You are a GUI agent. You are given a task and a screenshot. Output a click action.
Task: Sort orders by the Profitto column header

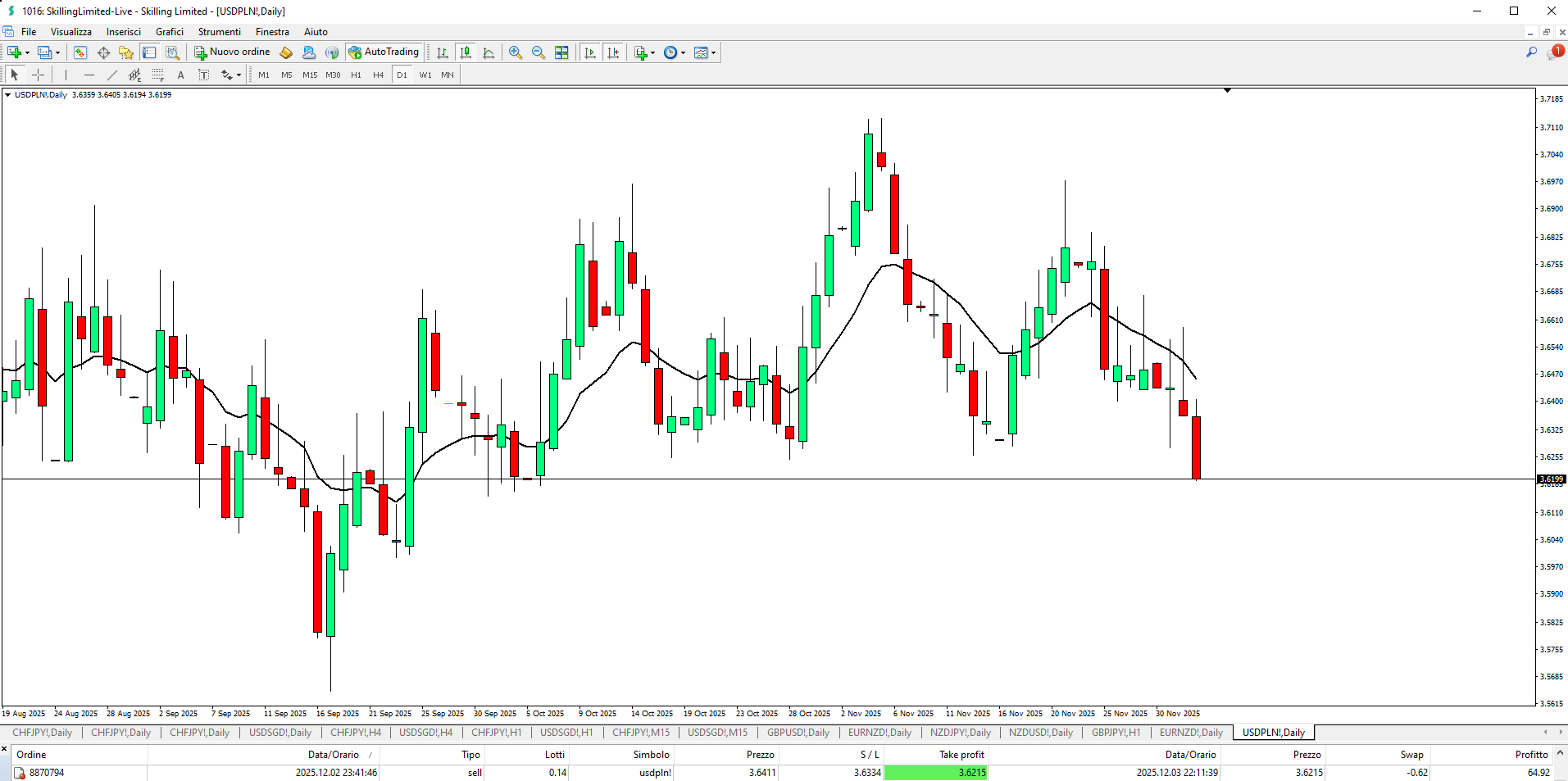pos(1530,755)
